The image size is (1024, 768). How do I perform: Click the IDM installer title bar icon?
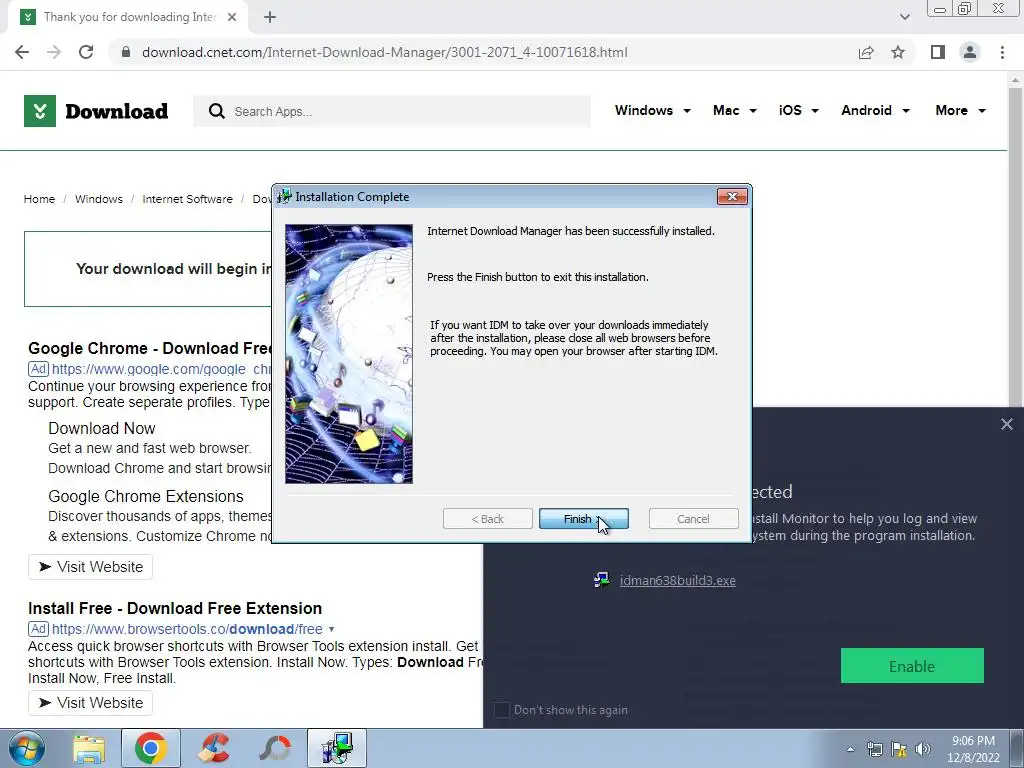click(284, 197)
